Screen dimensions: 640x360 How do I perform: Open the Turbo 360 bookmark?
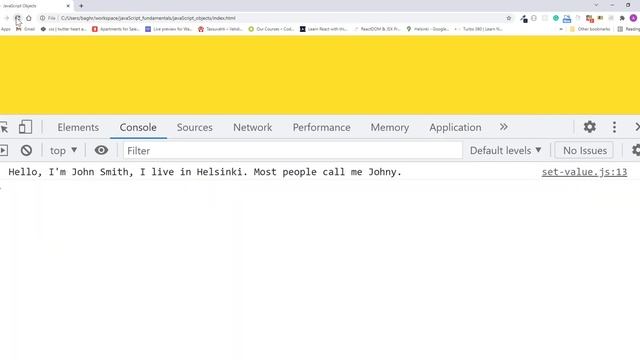(x=478, y=29)
